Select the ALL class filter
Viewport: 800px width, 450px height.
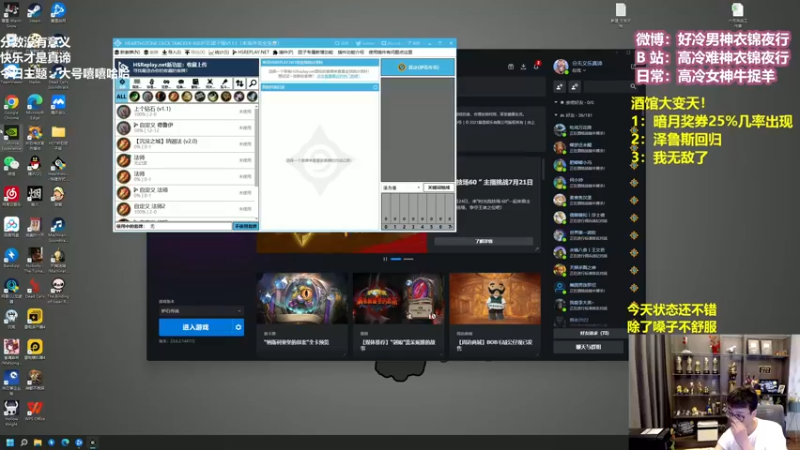pyautogui.click(x=121, y=96)
